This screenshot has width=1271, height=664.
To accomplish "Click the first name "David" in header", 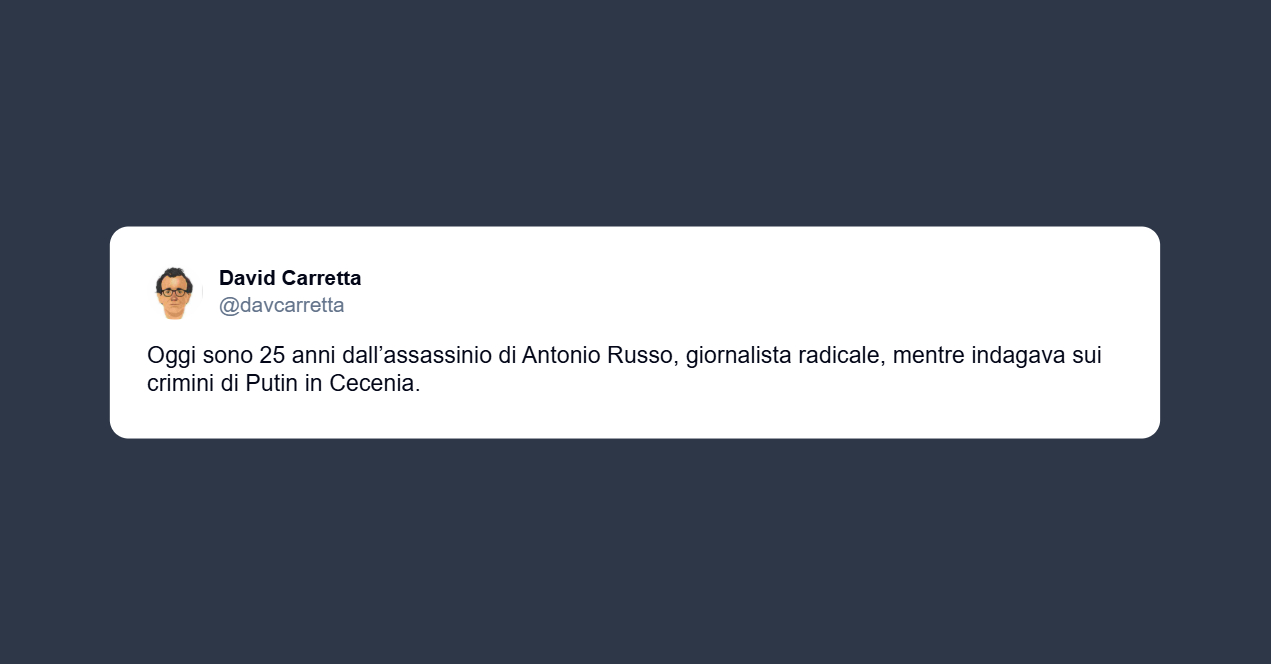I will click(246, 278).
